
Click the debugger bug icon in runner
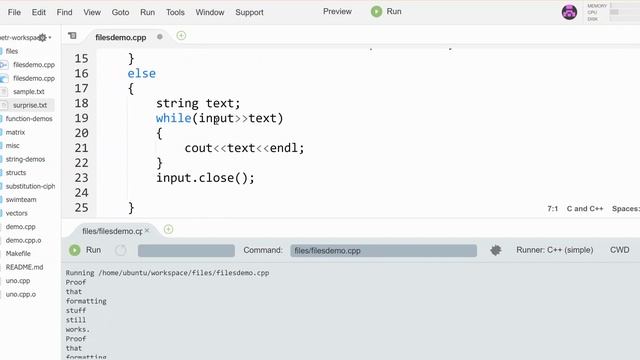coord(496,250)
